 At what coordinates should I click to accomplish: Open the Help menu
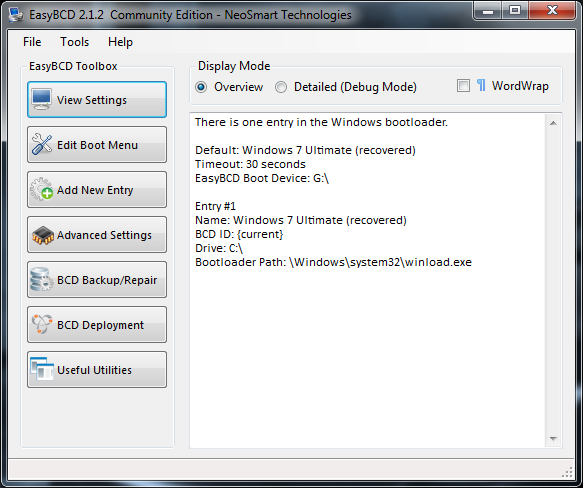pos(120,42)
